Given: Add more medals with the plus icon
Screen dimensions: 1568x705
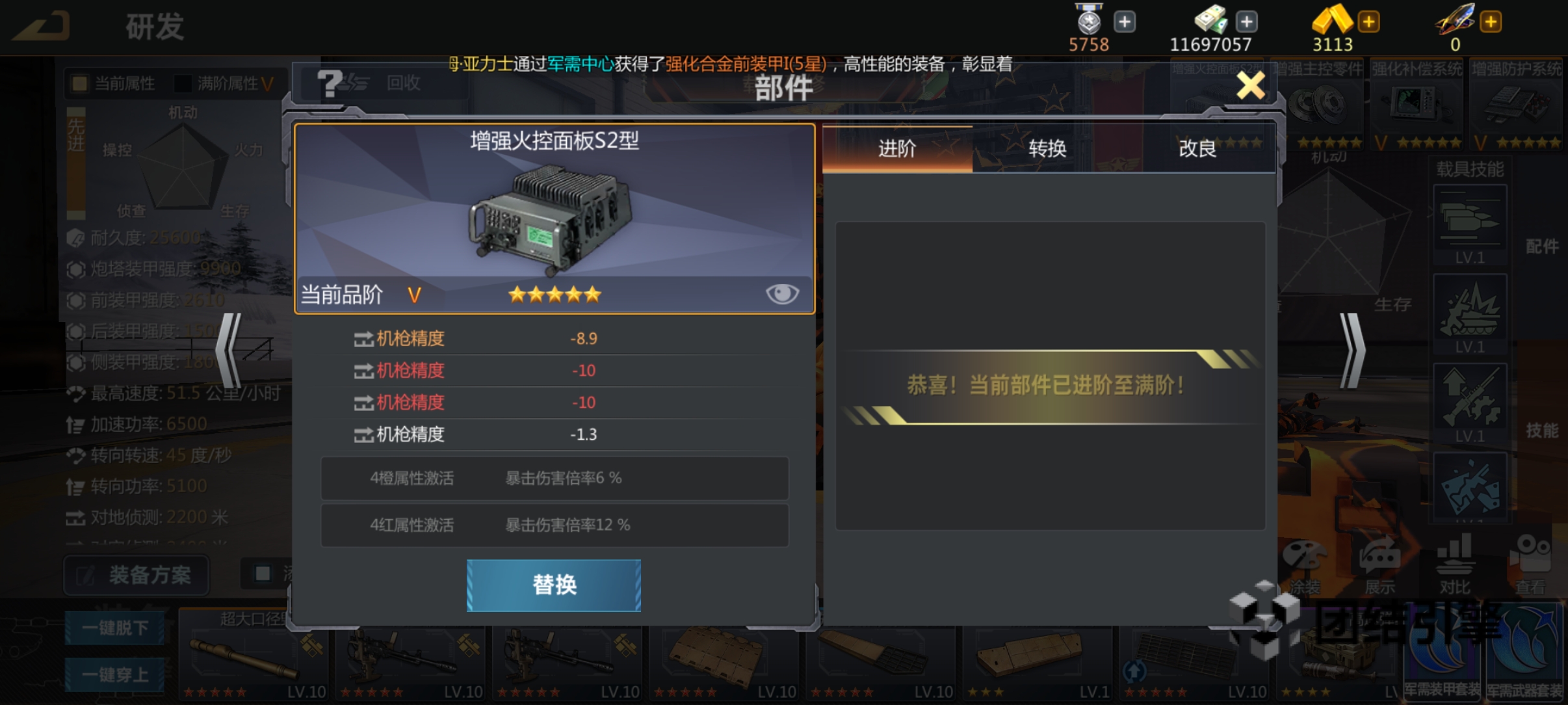Looking at the screenshot, I should (1125, 21).
